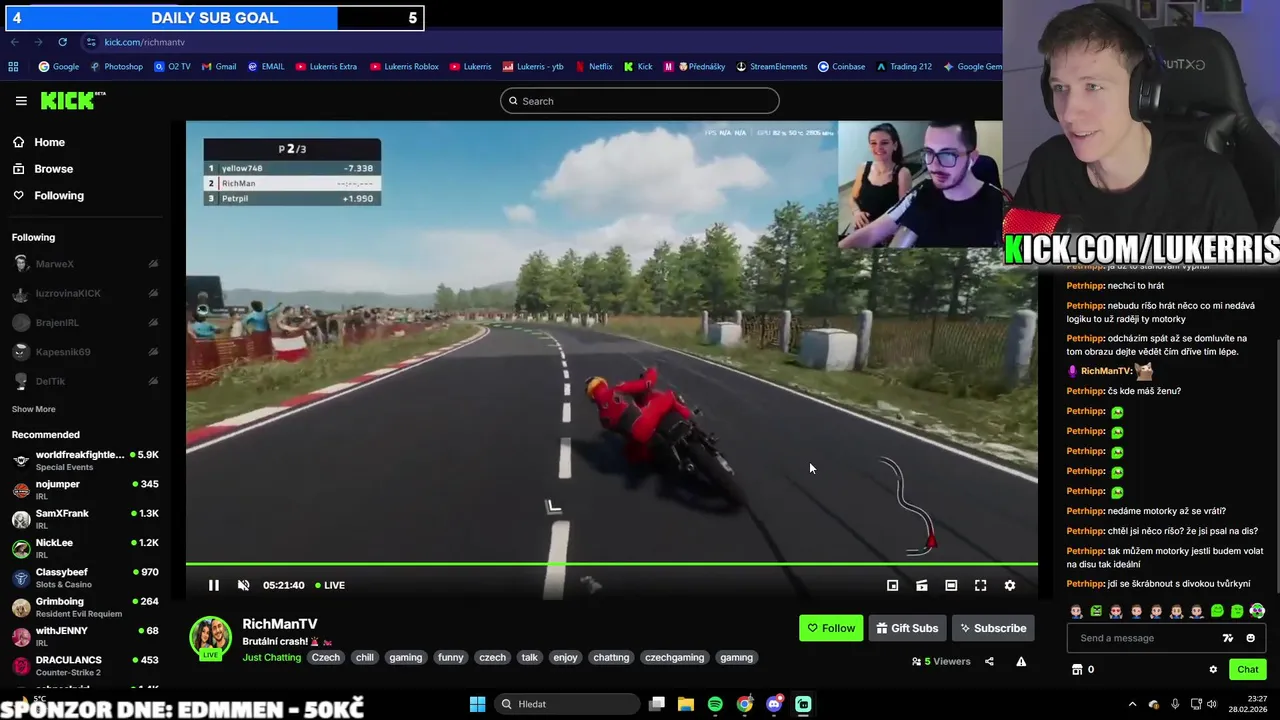Open BrajenIRL followed channel
Screen dimensions: 1280x720
(x=85, y=323)
